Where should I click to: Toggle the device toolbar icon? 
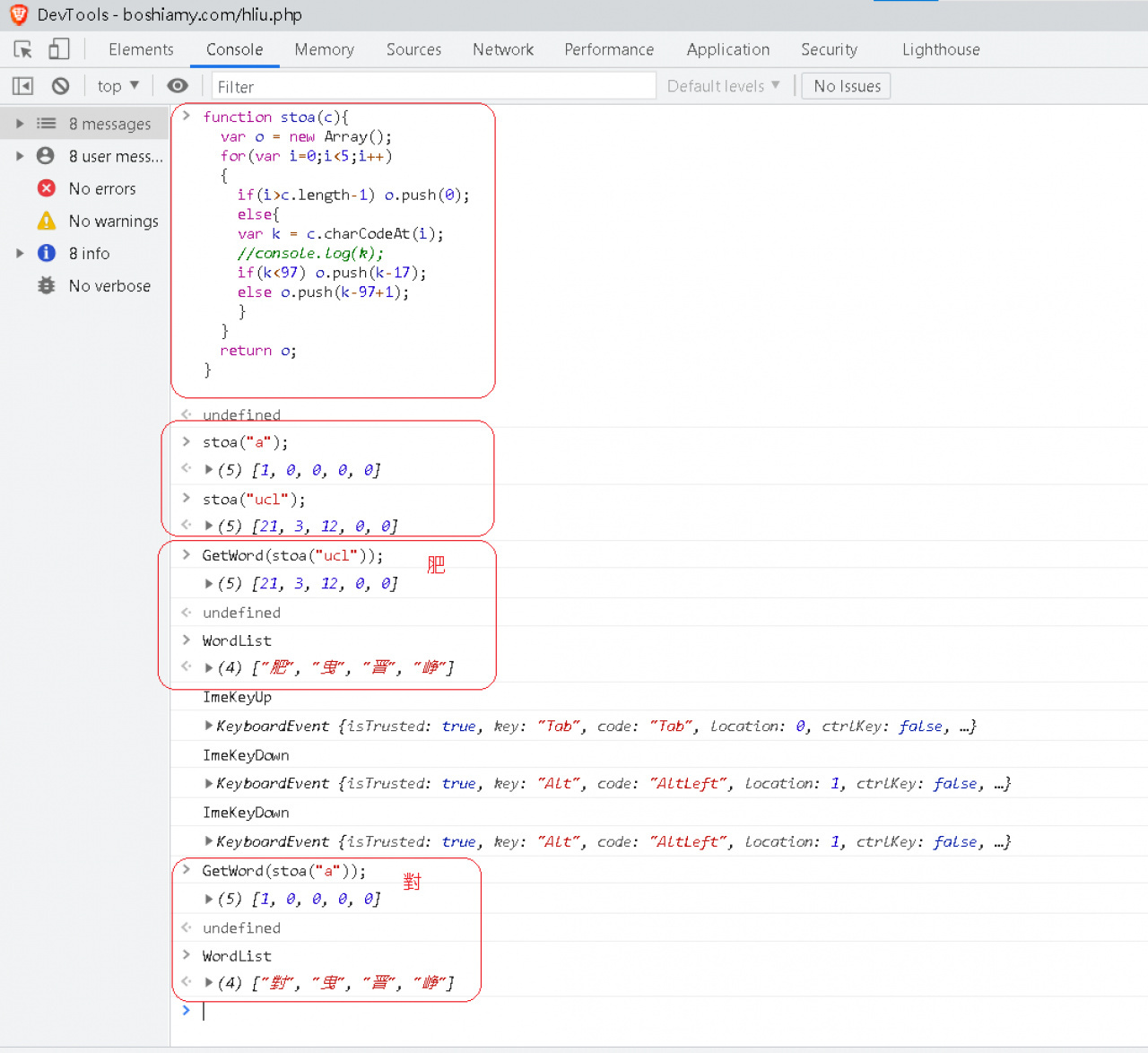click(59, 49)
